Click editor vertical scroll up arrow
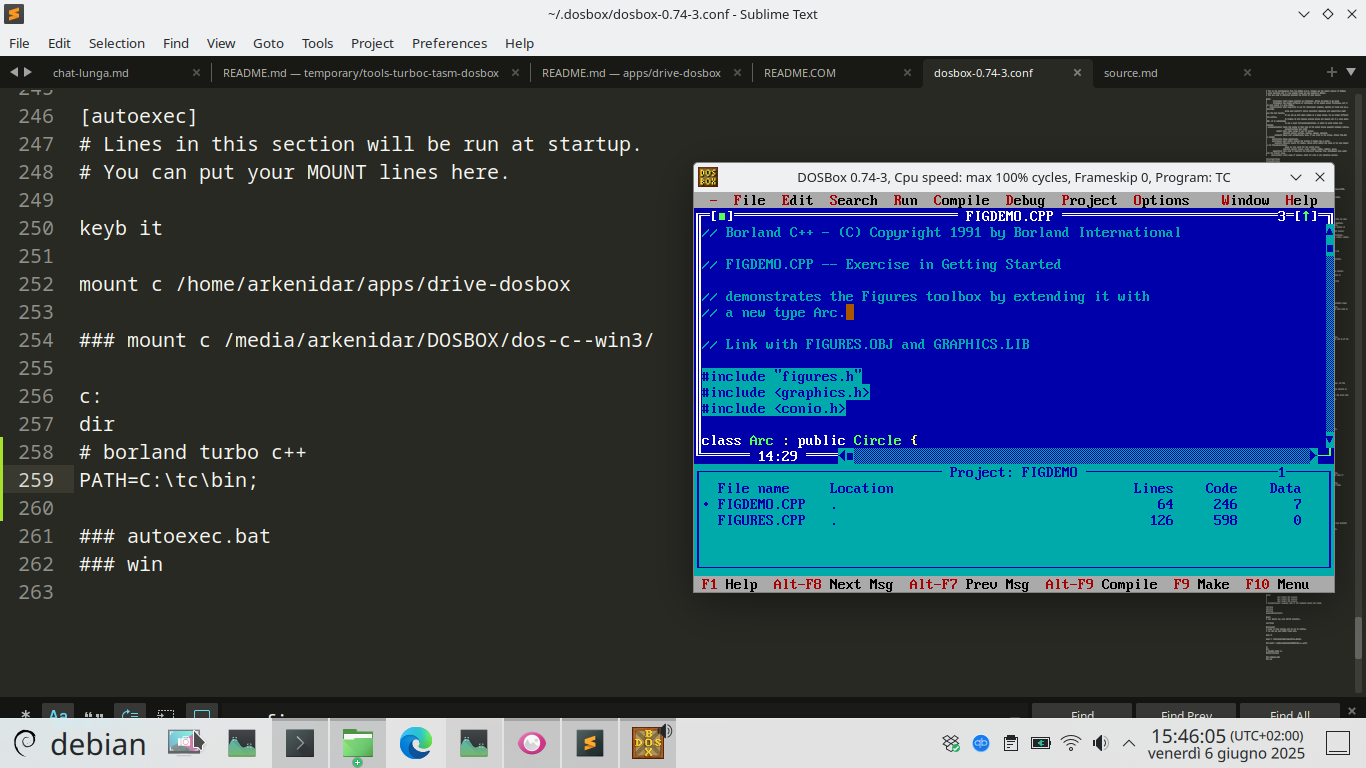Image resolution: width=1366 pixels, height=768 pixels. click(1330, 232)
